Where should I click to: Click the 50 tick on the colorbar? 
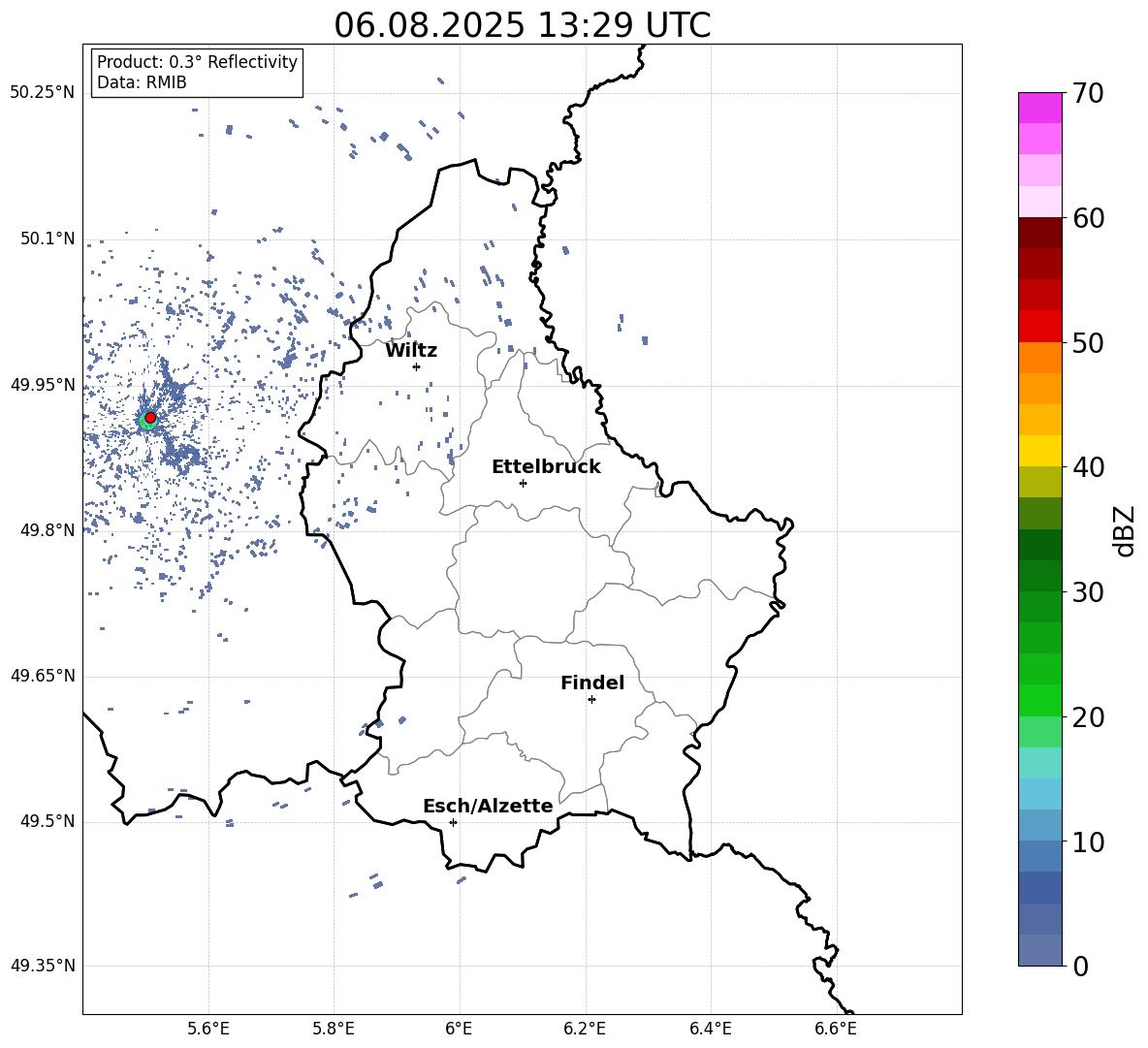coord(1088,343)
